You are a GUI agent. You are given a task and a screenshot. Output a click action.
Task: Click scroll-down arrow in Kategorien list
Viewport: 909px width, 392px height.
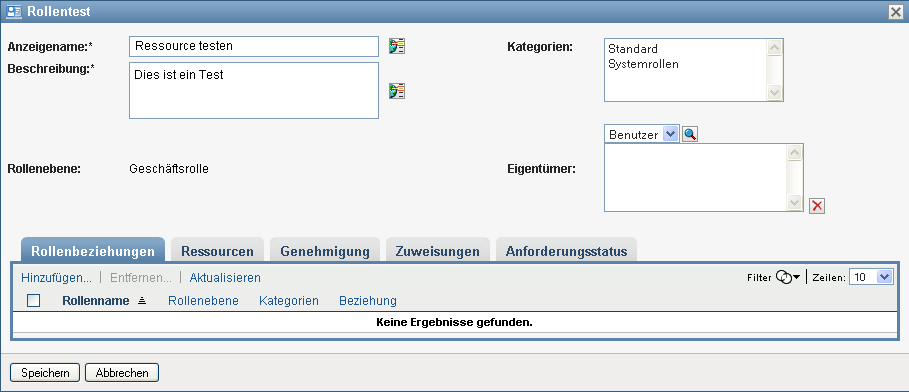point(775,92)
